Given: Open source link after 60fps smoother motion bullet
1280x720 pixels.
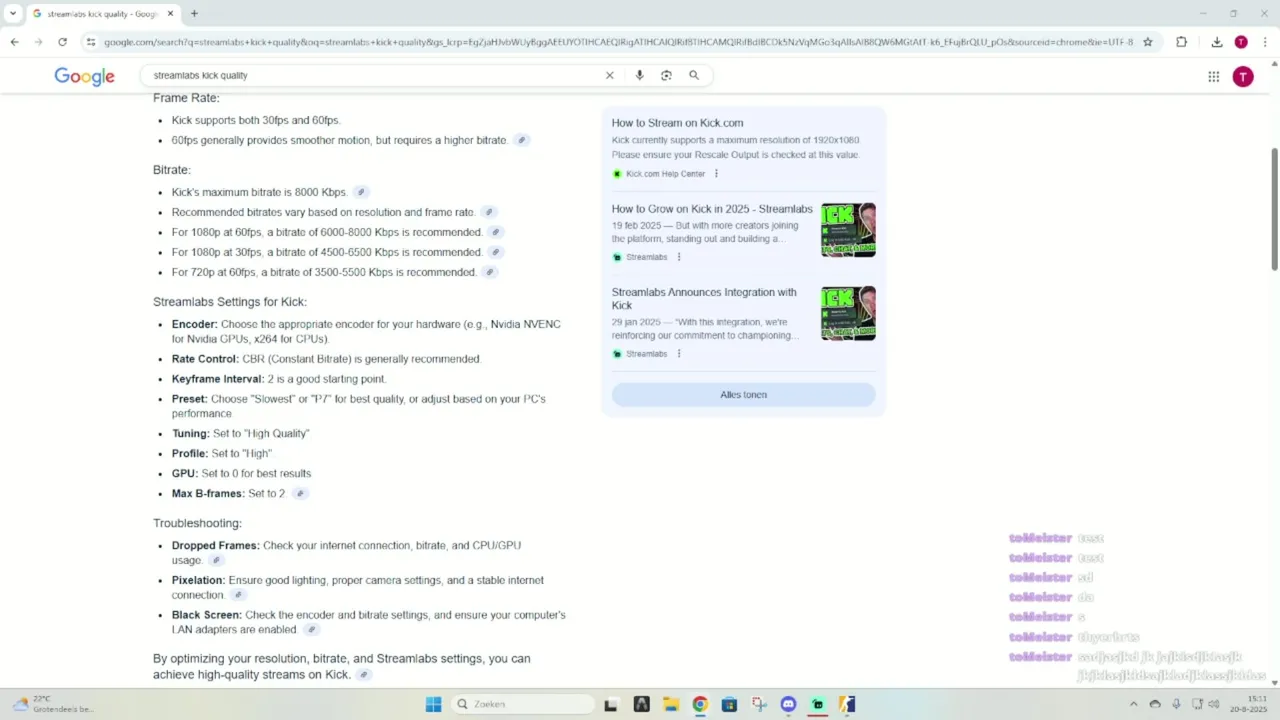Looking at the screenshot, I should click(x=521, y=140).
